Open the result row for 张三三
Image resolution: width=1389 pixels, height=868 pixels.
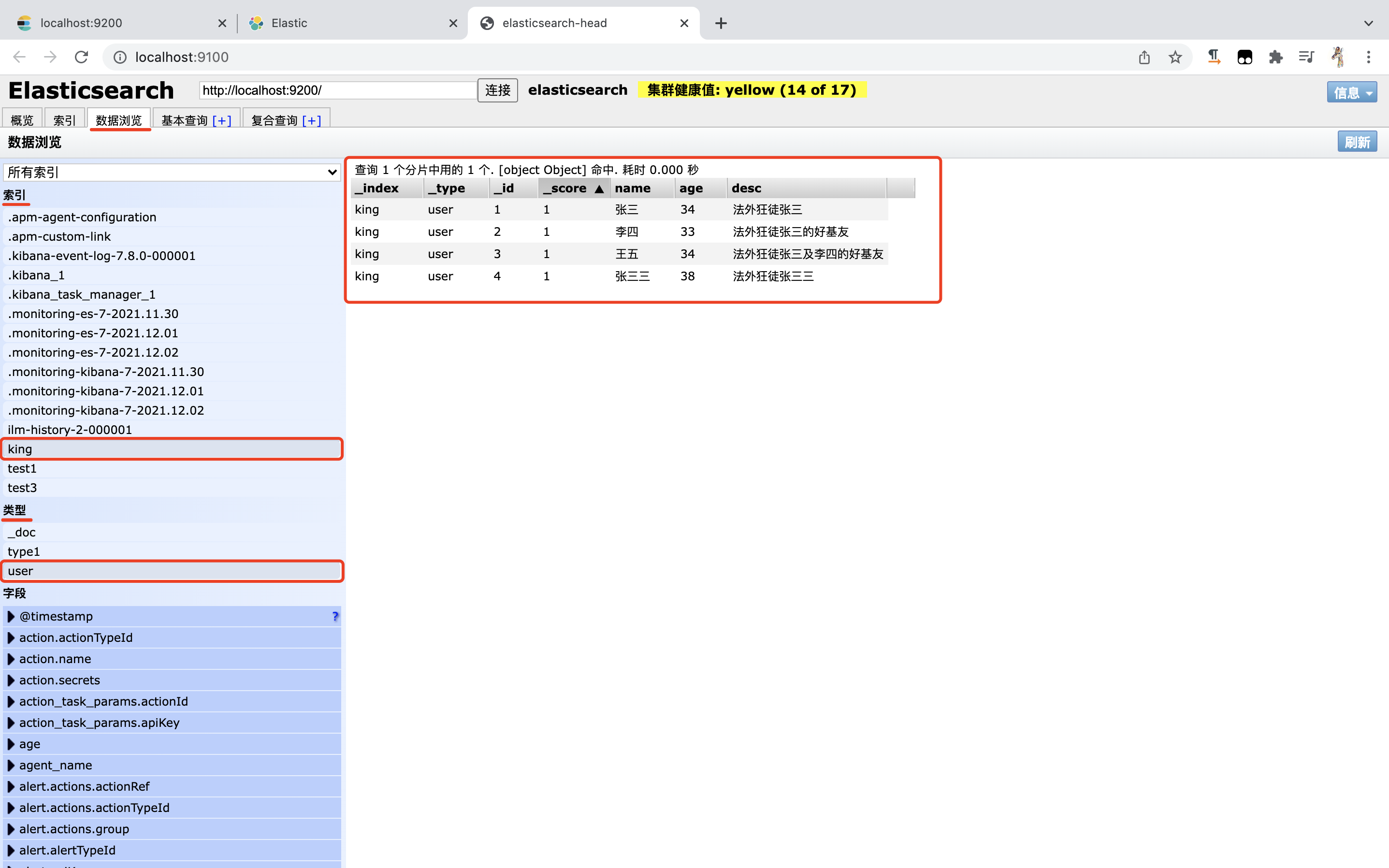[x=619, y=276]
